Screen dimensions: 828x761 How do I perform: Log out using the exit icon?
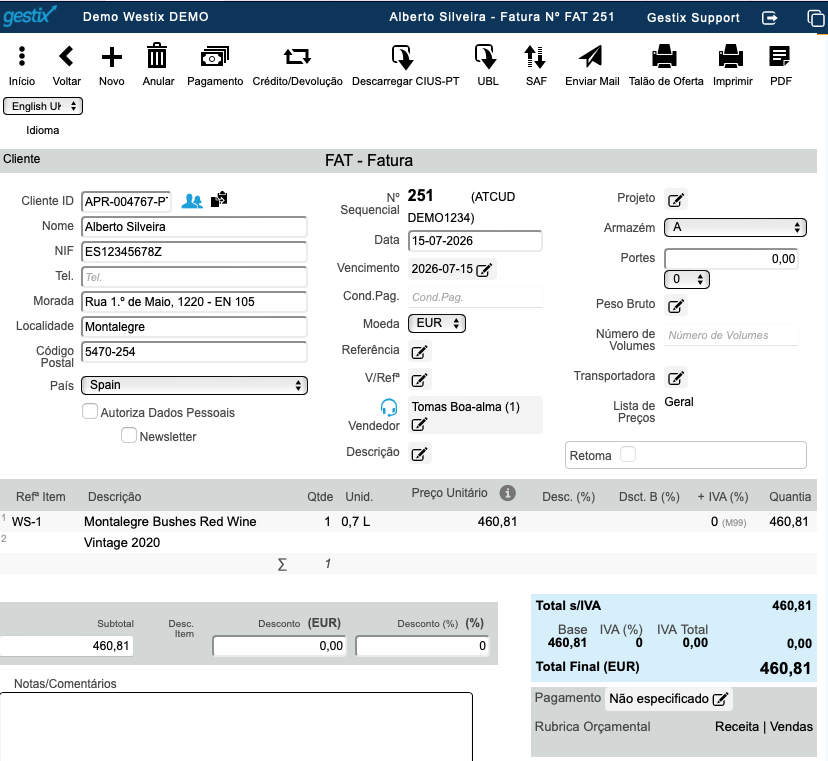[770, 18]
